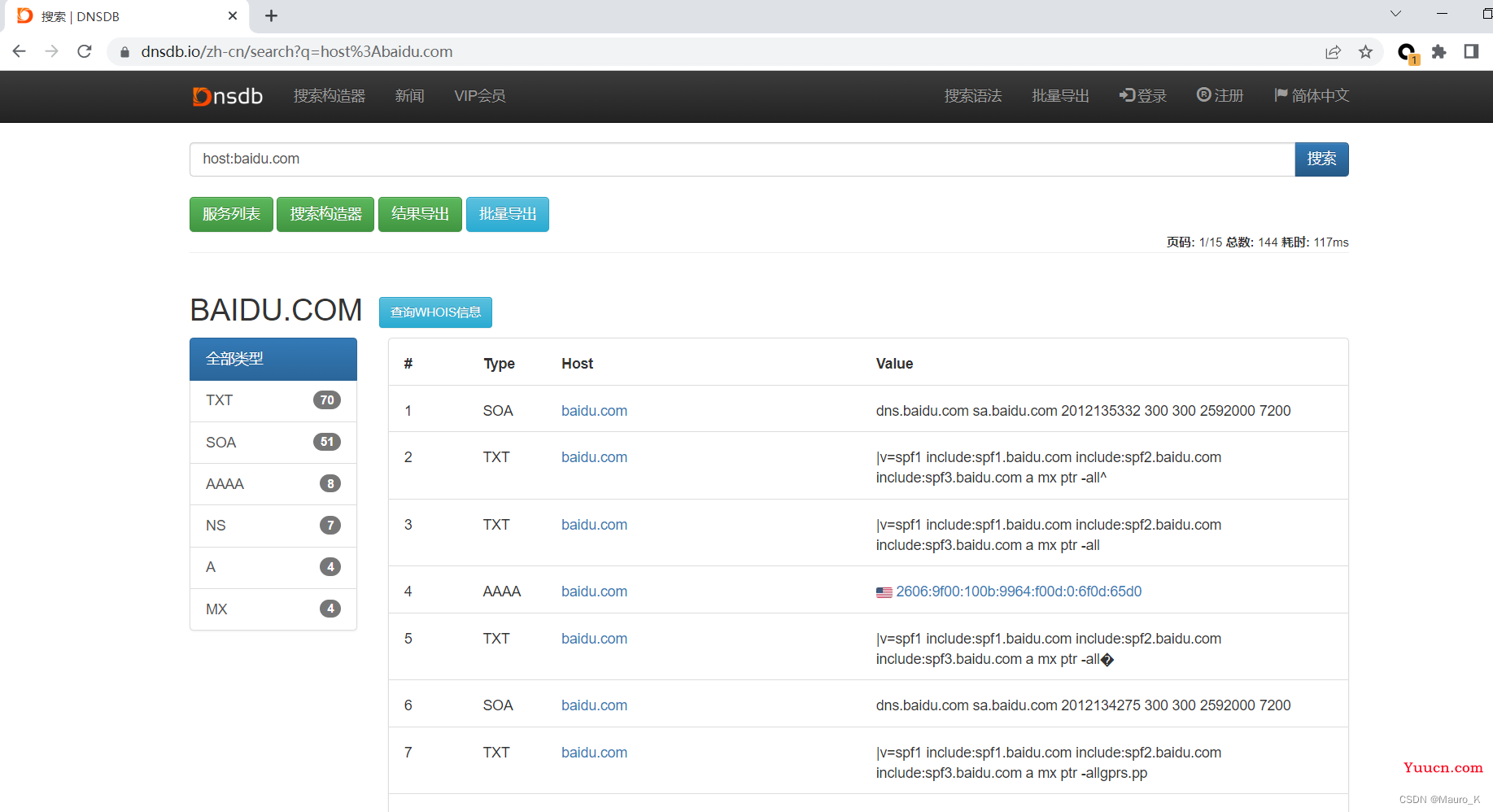The height and width of the screenshot is (812, 1493).
Task: Expand the tab search chevron
Action: (1395, 14)
